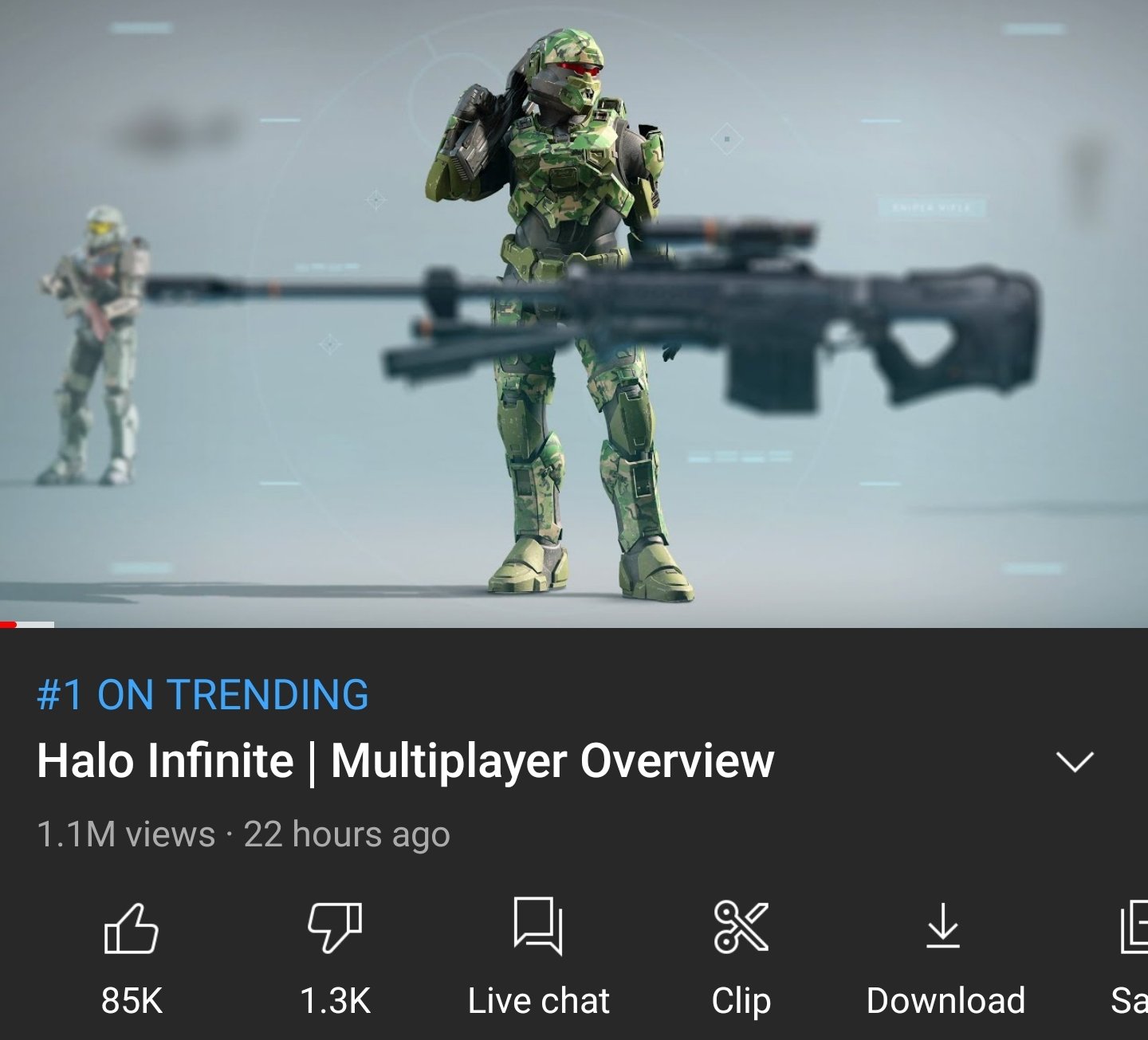Tap the Halo Infinite Multiplayer Overview title
1148x1040 pixels.
coord(405,761)
